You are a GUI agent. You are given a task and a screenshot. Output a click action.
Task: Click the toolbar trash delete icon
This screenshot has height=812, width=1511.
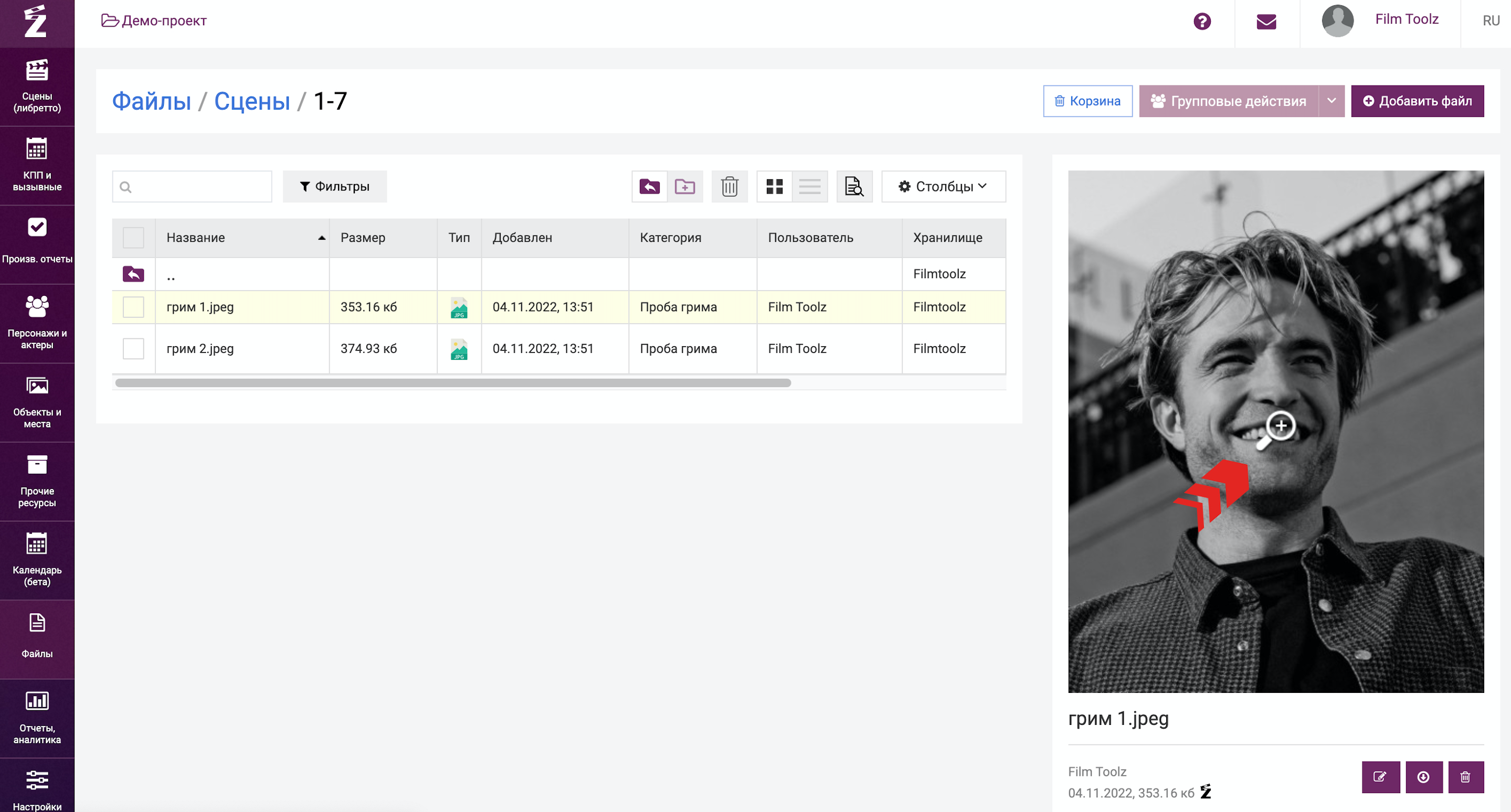click(x=730, y=186)
